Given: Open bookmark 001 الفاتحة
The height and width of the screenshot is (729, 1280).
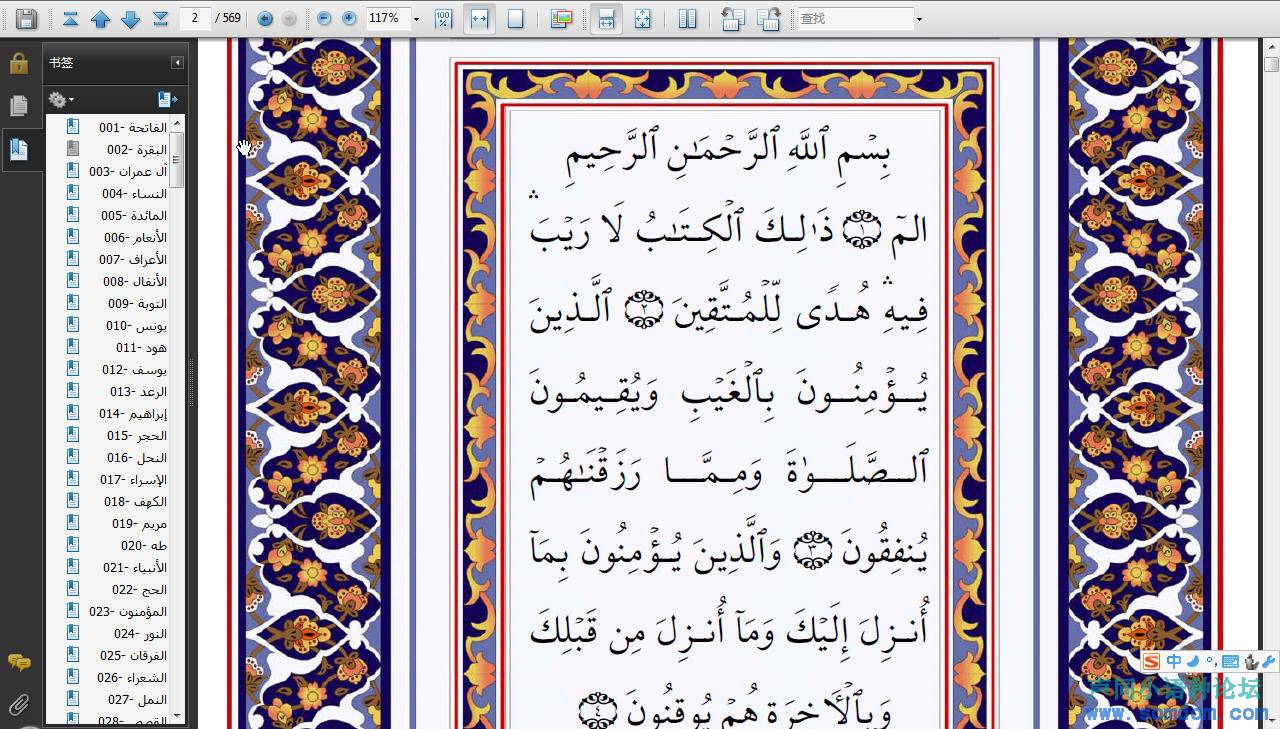Looking at the screenshot, I should click(x=132, y=128).
